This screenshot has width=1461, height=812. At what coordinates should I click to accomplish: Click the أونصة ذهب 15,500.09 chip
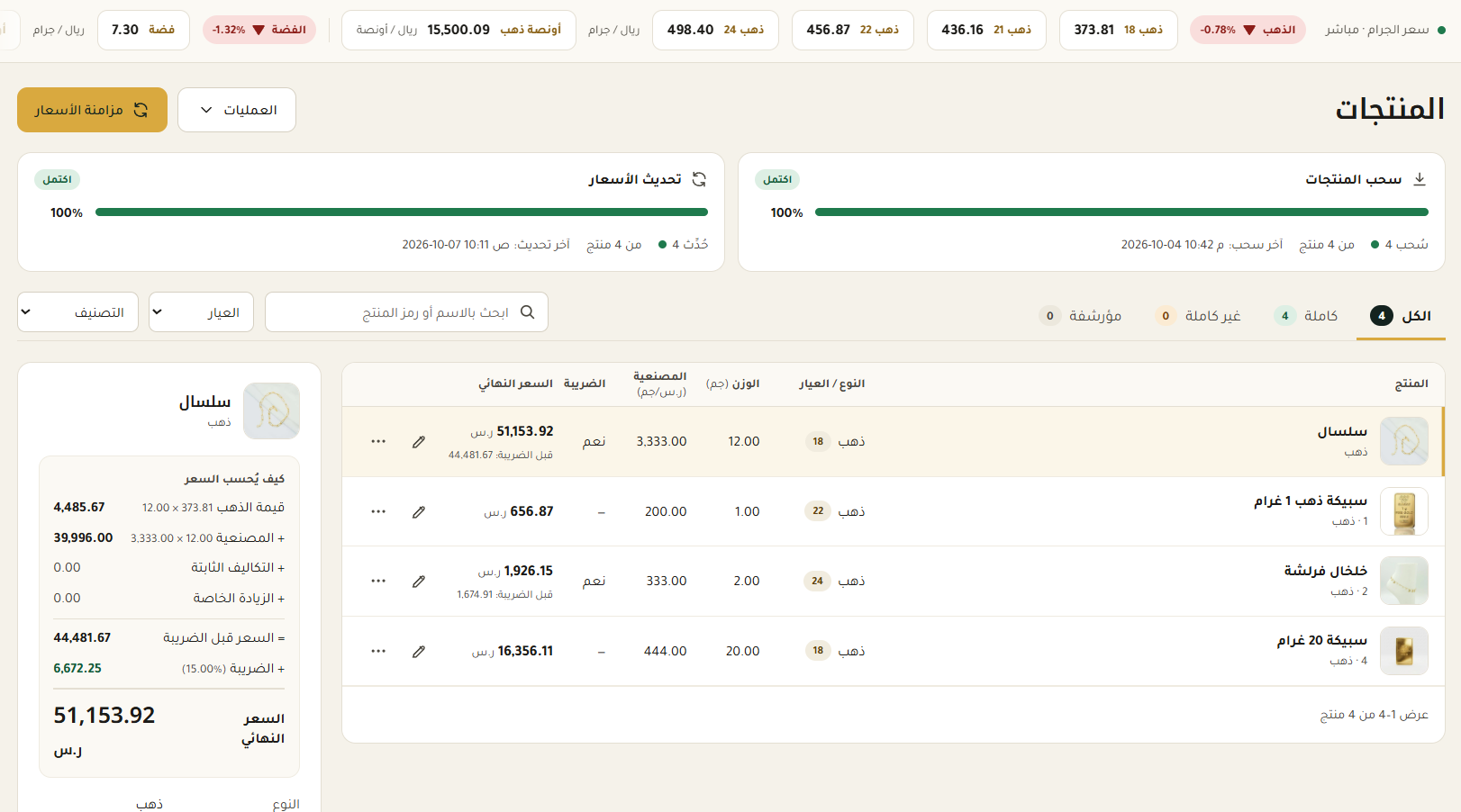coord(458,30)
